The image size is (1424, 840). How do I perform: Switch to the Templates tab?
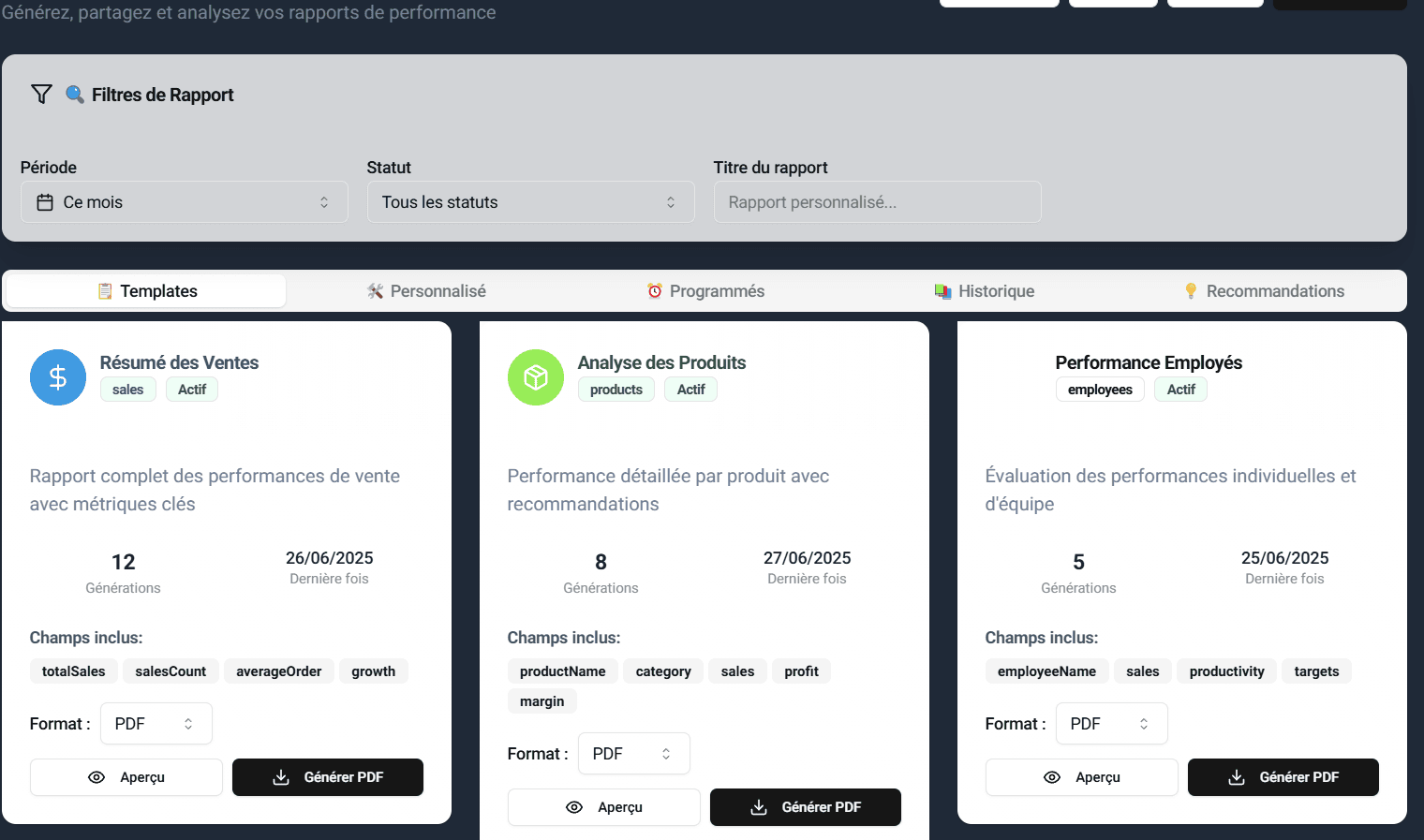[x=146, y=291]
